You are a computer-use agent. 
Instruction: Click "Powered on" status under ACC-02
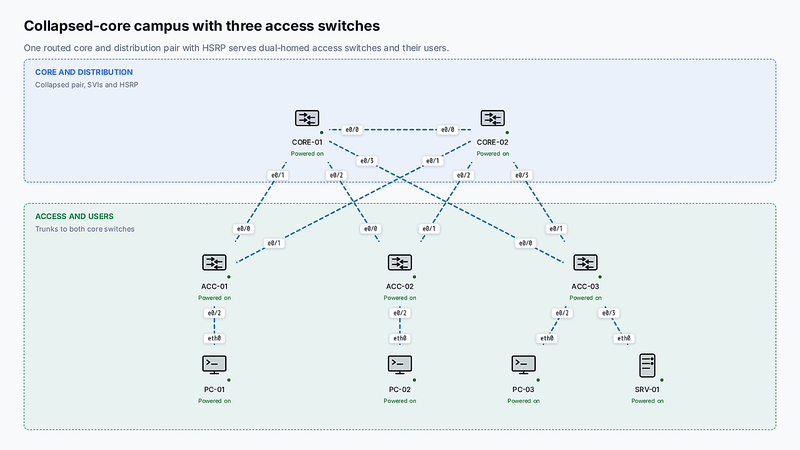pos(399,298)
